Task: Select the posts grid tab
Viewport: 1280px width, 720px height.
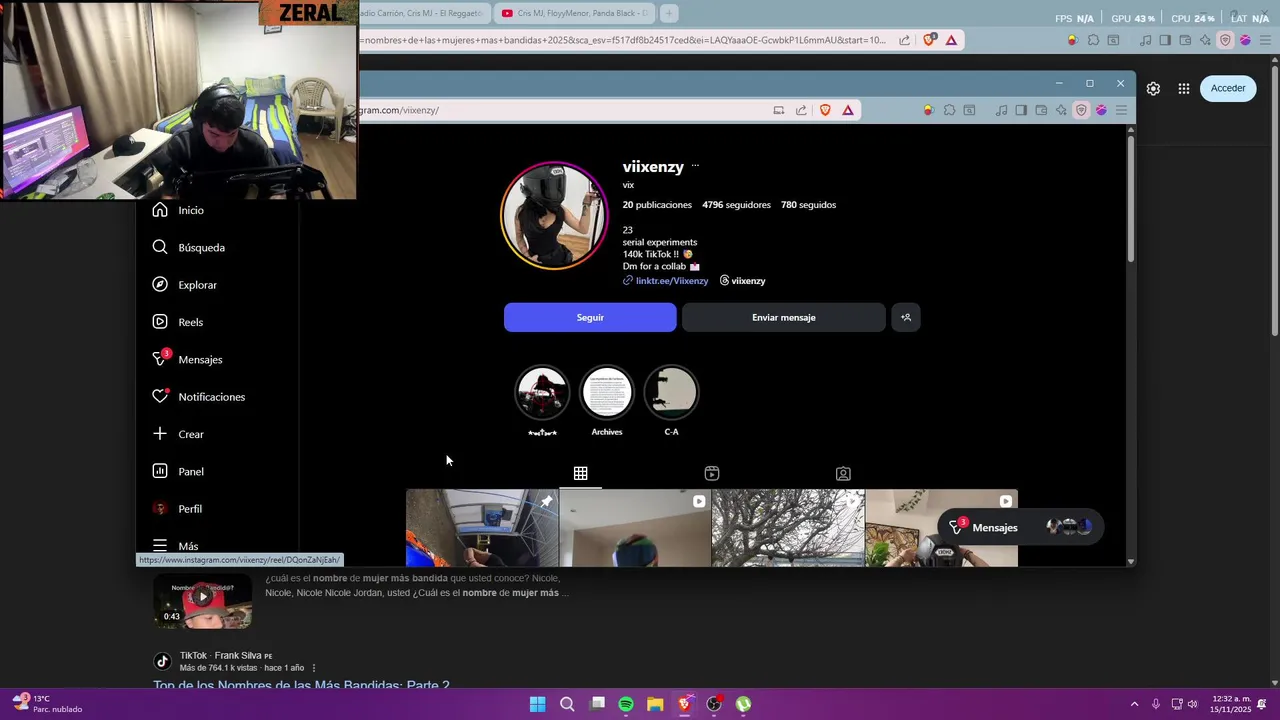Action: [x=580, y=473]
